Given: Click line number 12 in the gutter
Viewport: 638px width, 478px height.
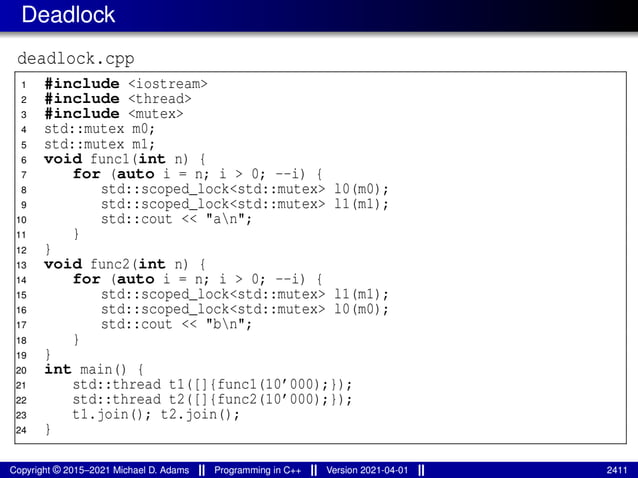Looking at the screenshot, I should pos(21,250).
